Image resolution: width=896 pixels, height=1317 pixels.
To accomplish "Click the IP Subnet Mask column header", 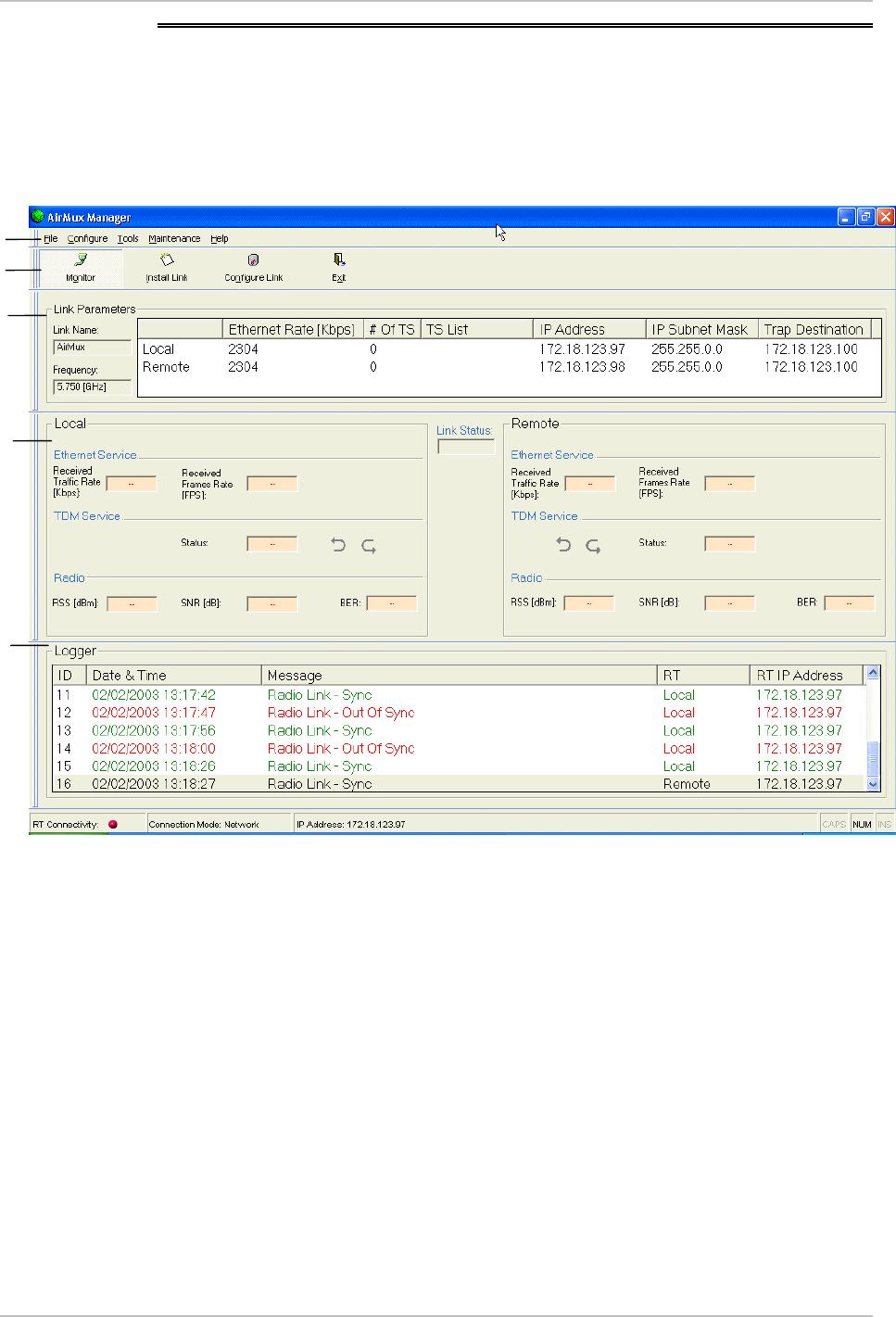I will [x=701, y=329].
